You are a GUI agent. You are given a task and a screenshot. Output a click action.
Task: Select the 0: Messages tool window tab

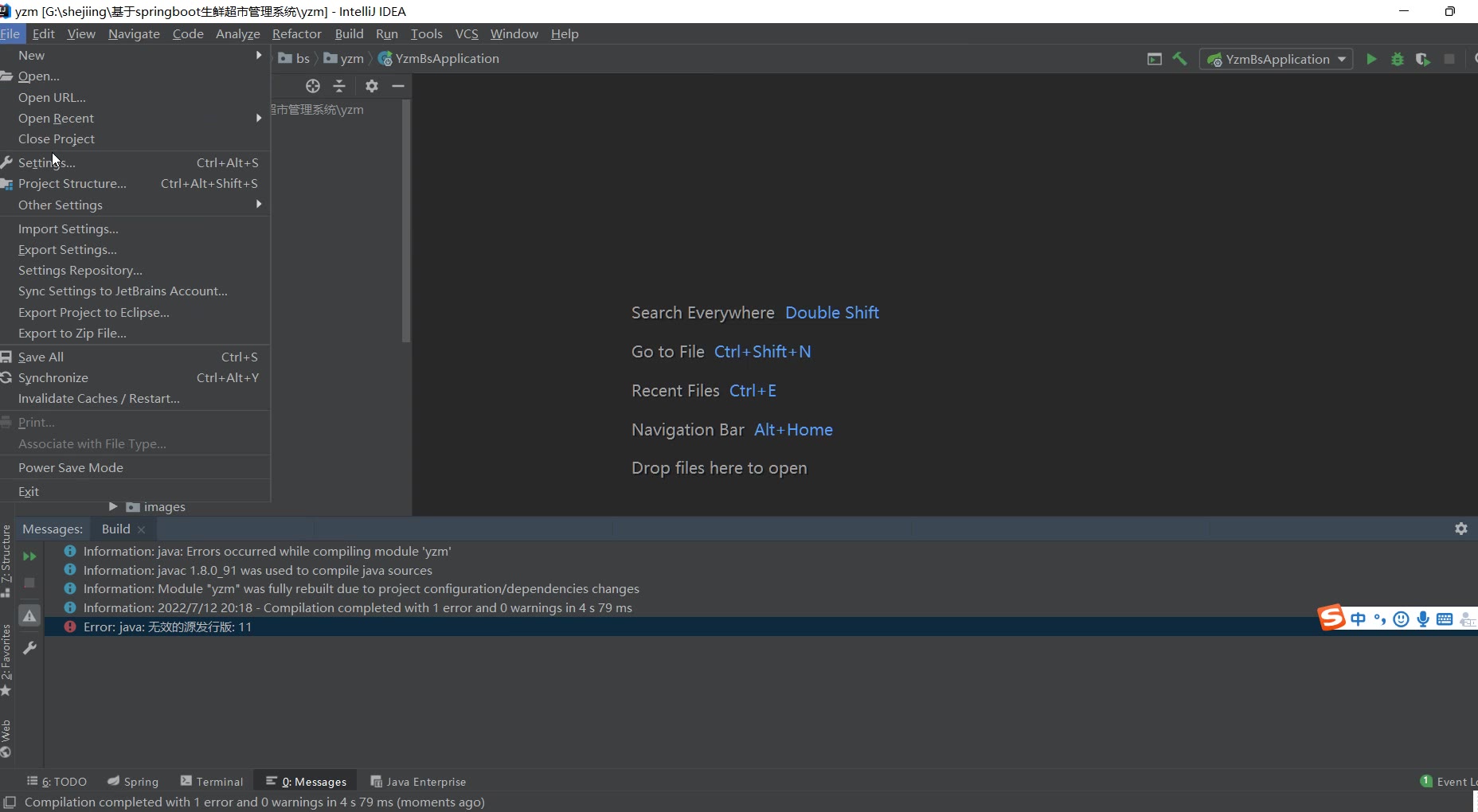tap(307, 782)
